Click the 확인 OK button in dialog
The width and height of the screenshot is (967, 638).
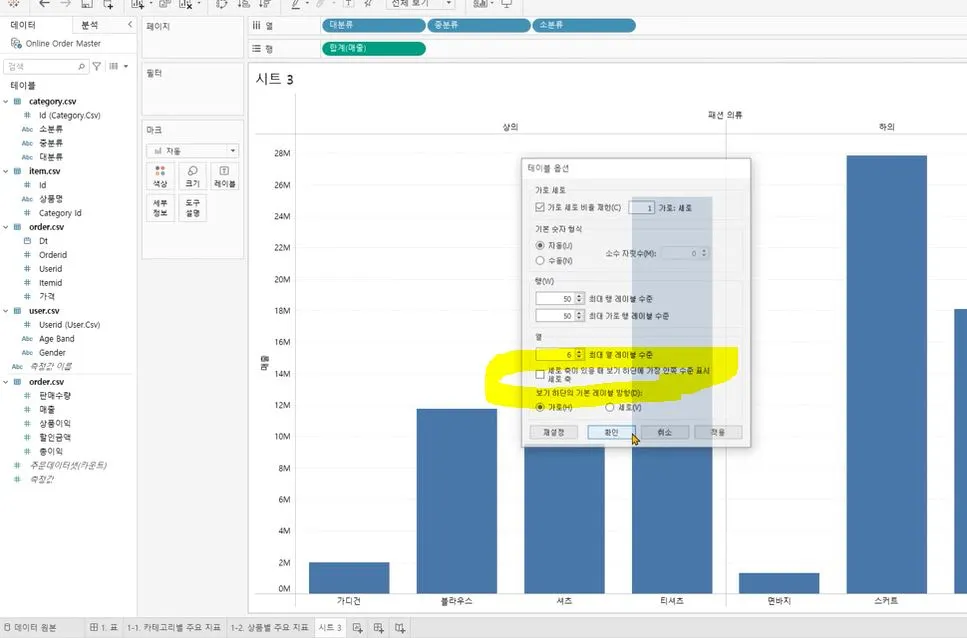pos(611,432)
